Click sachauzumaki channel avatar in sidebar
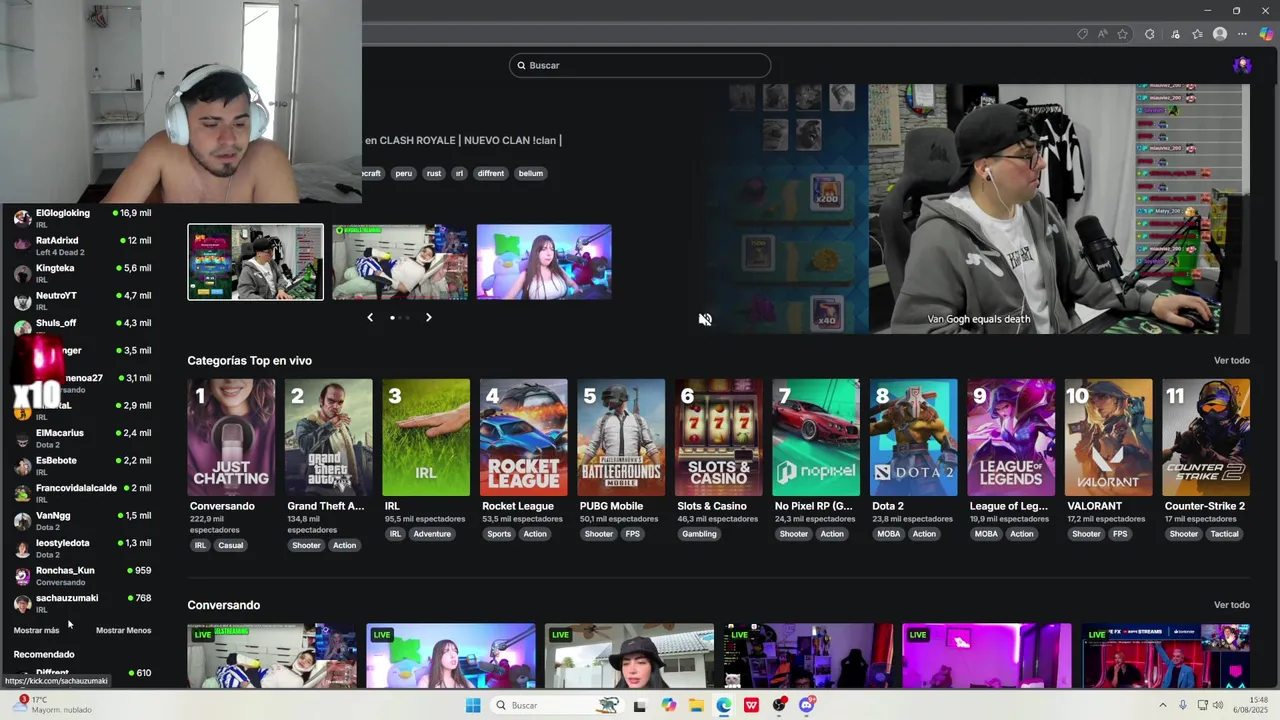Viewport: 1280px width, 720px height. (22, 603)
